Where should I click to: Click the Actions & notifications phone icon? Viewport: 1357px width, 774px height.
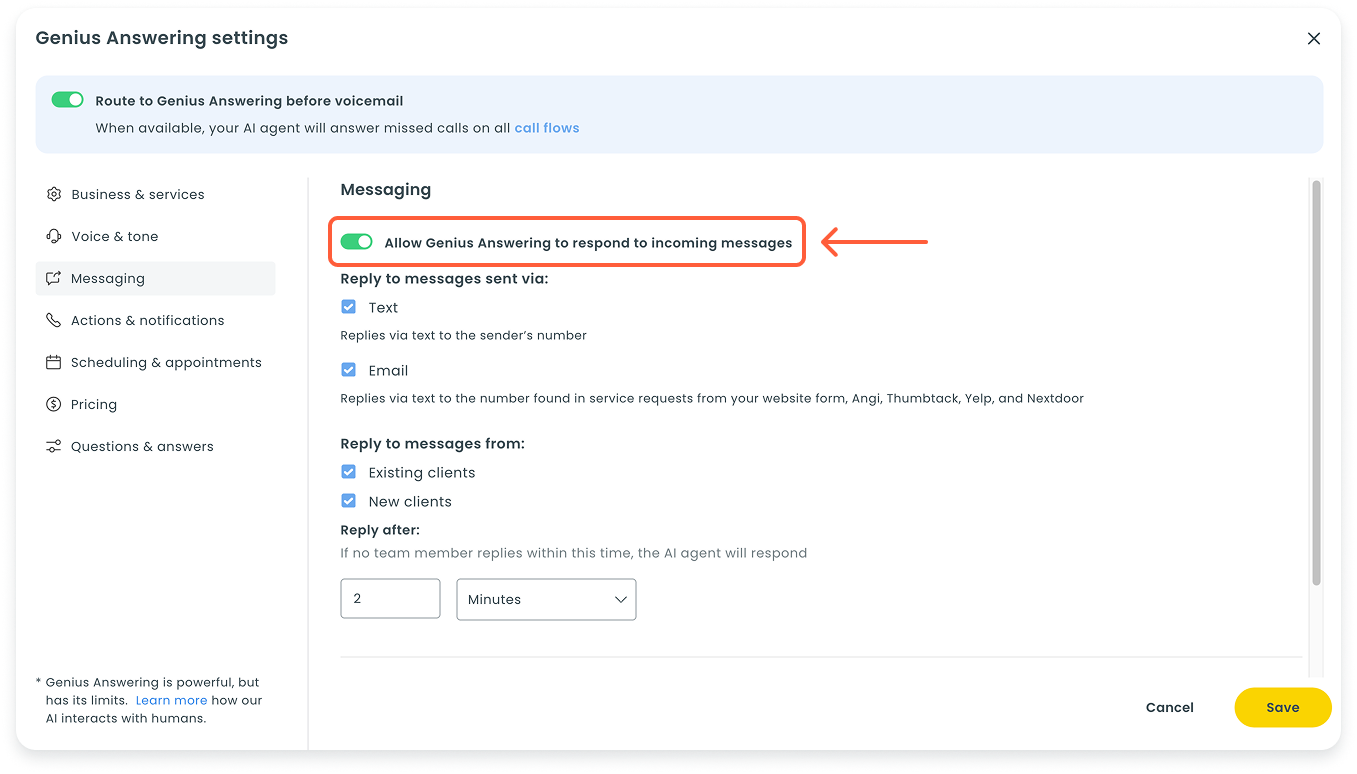click(x=54, y=320)
